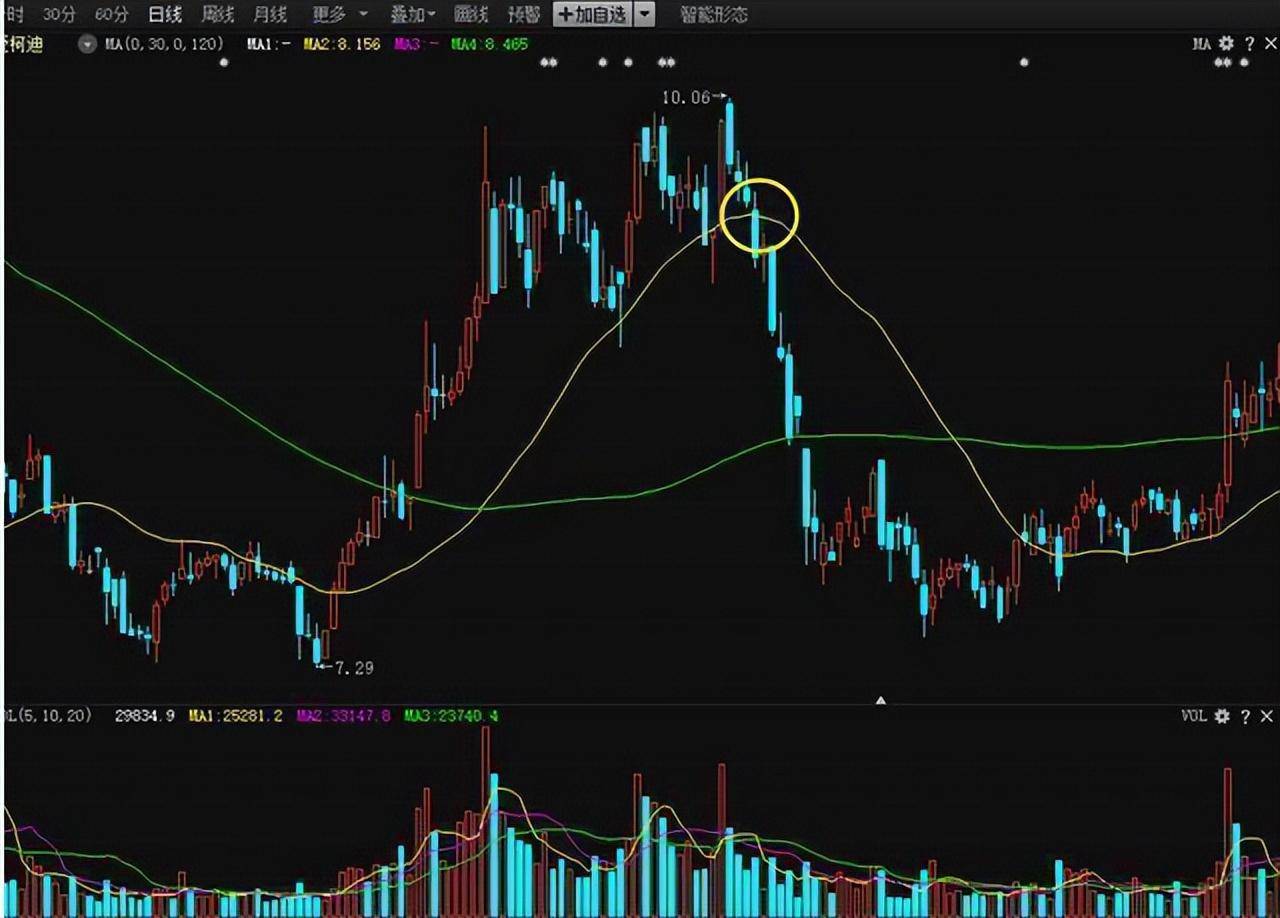The image size is (1280, 918).
Task: Click the MA(0,30,0,120) parameter label
Action: click(x=162, y=45)
